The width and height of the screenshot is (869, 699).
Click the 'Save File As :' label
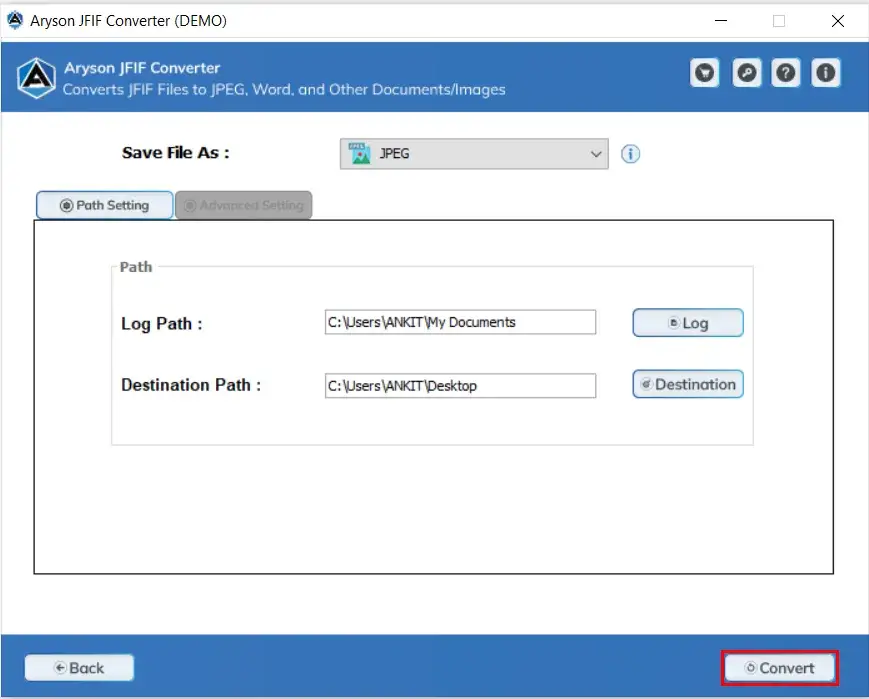[175, 153]
